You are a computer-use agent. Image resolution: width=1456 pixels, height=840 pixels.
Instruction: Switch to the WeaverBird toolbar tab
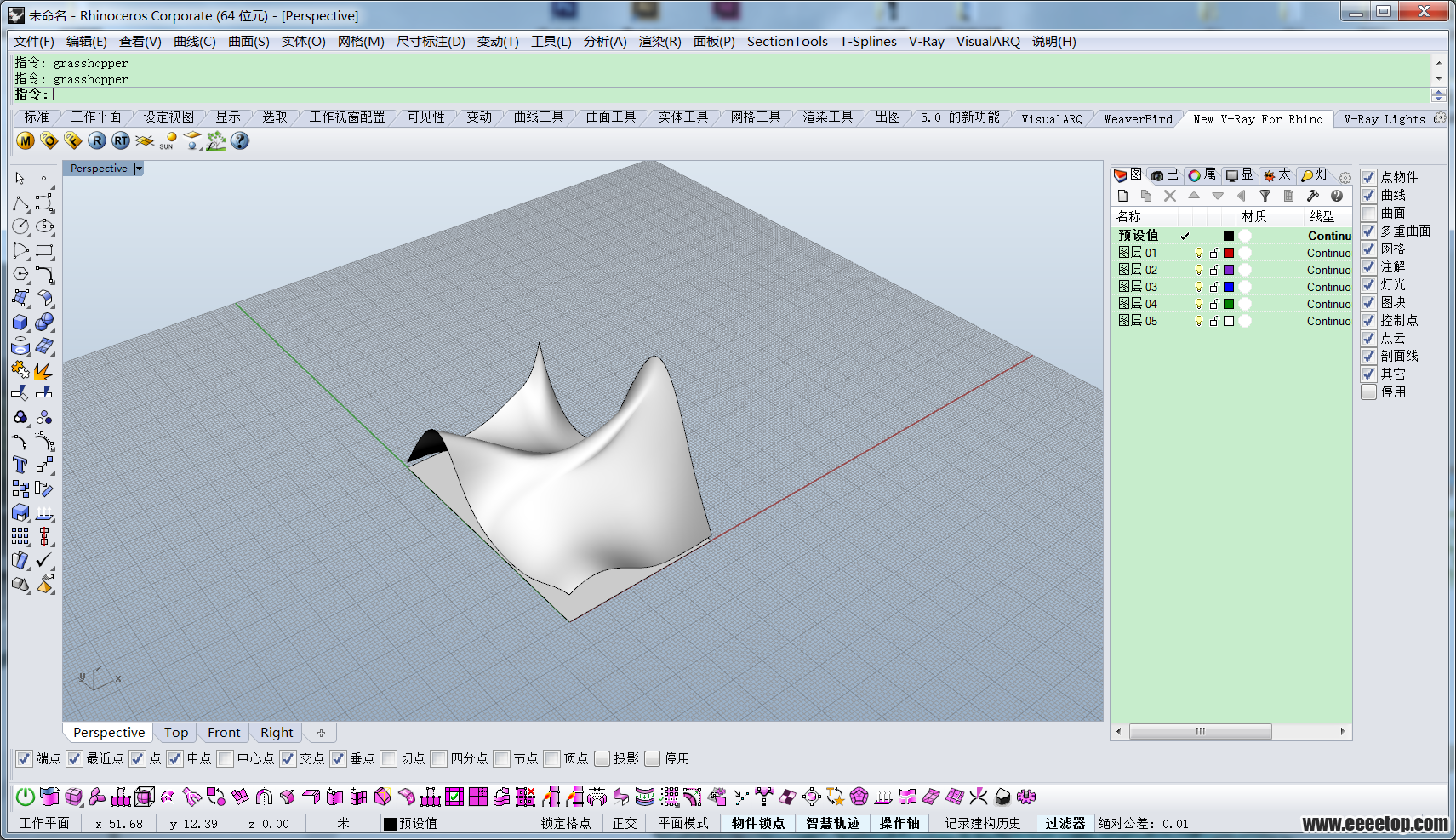tap(1138, 119)
